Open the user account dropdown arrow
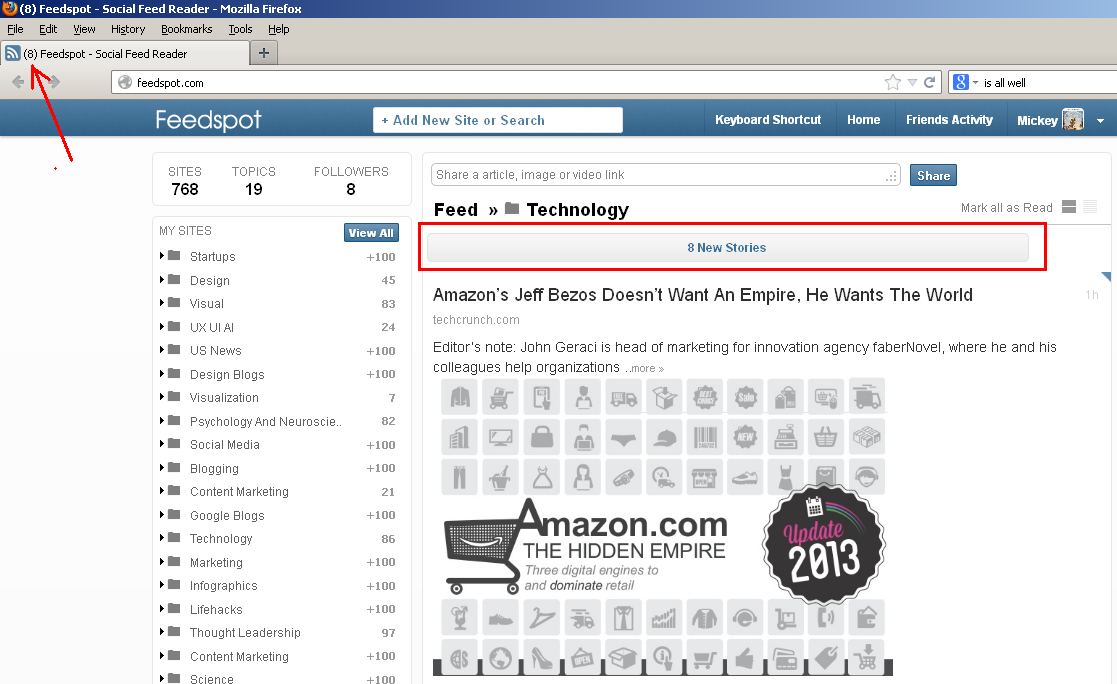The height and width of the screenshot is (684, 1117). click(1101, 121)
